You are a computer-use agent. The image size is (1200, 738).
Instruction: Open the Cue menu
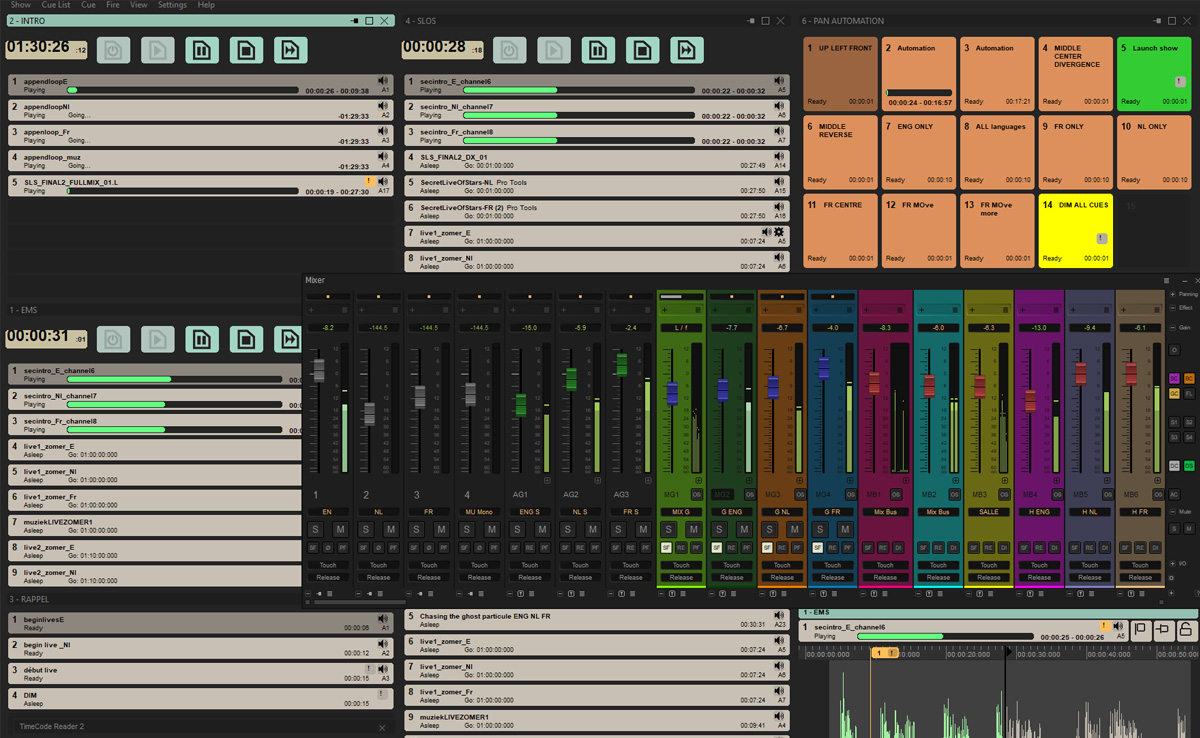tap(88, 5)
